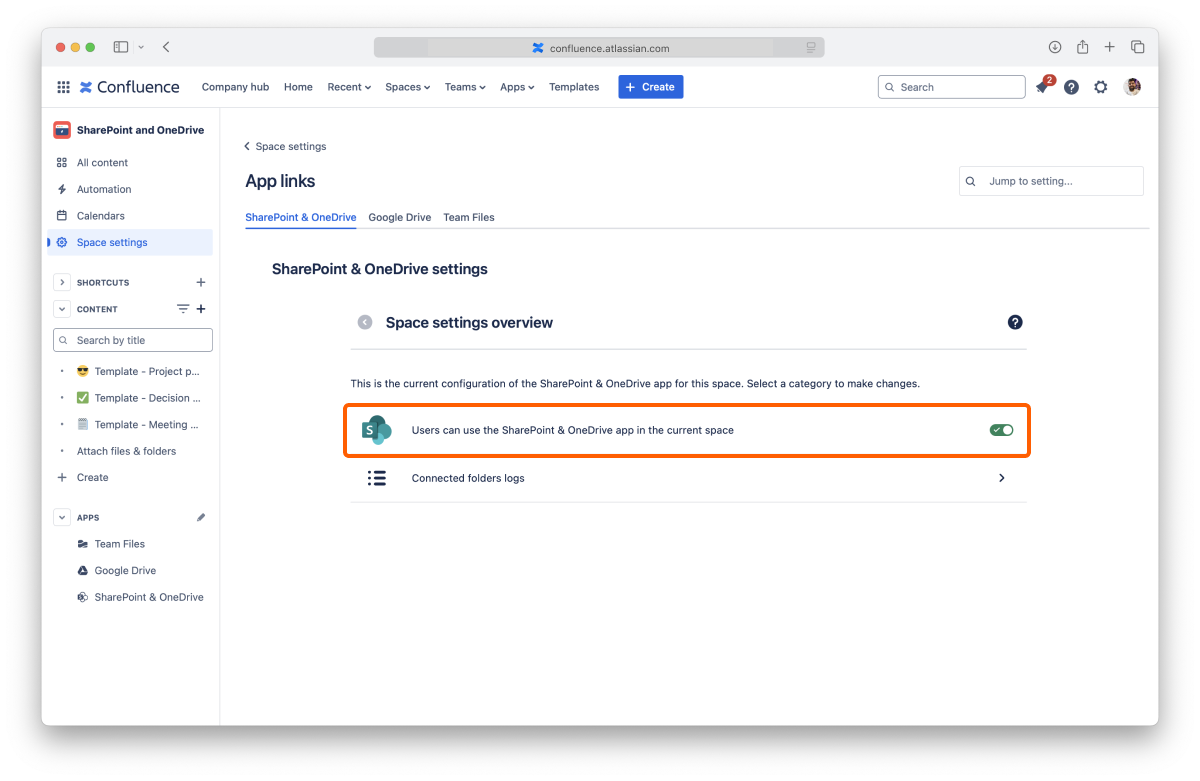The height and width of the screenshot is (781, 1200).
Task: Open the settings gear icon in header
Action: [x=1101, y=87]
